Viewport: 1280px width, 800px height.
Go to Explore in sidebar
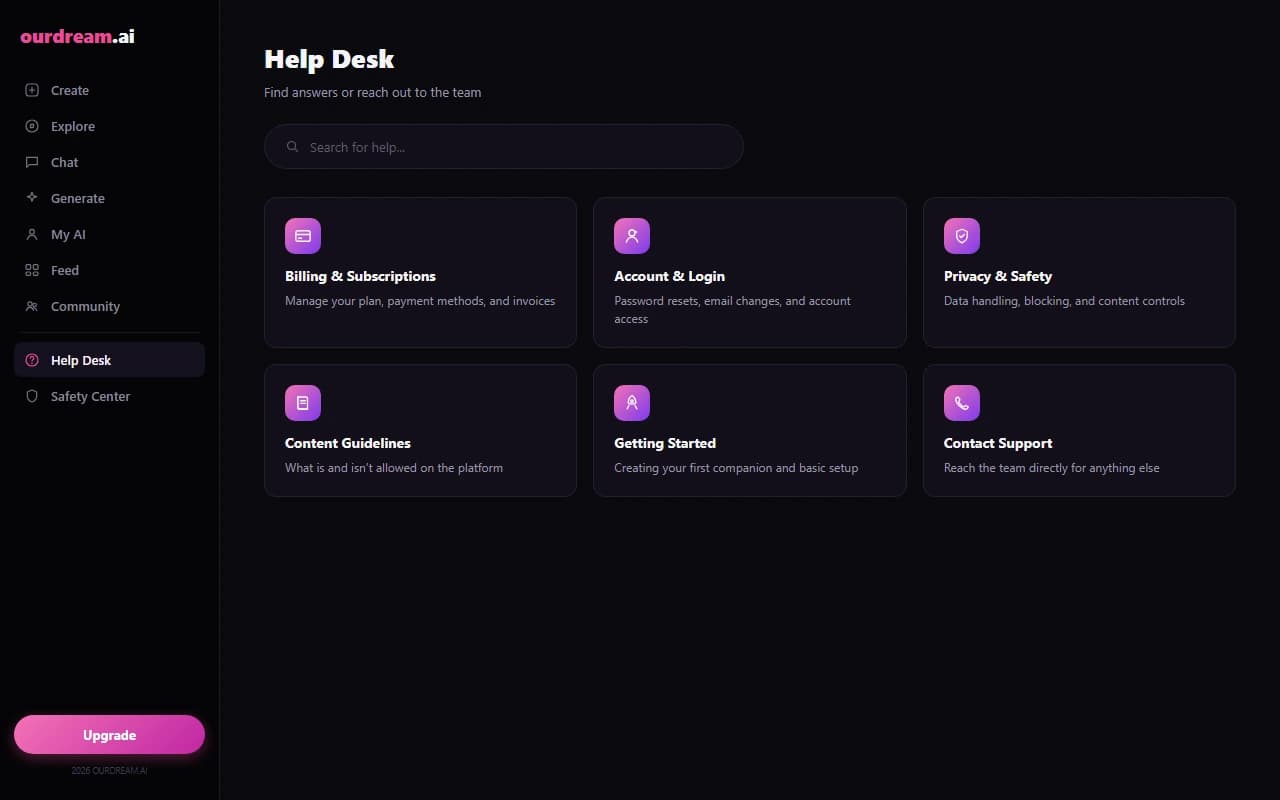(109, 126)
